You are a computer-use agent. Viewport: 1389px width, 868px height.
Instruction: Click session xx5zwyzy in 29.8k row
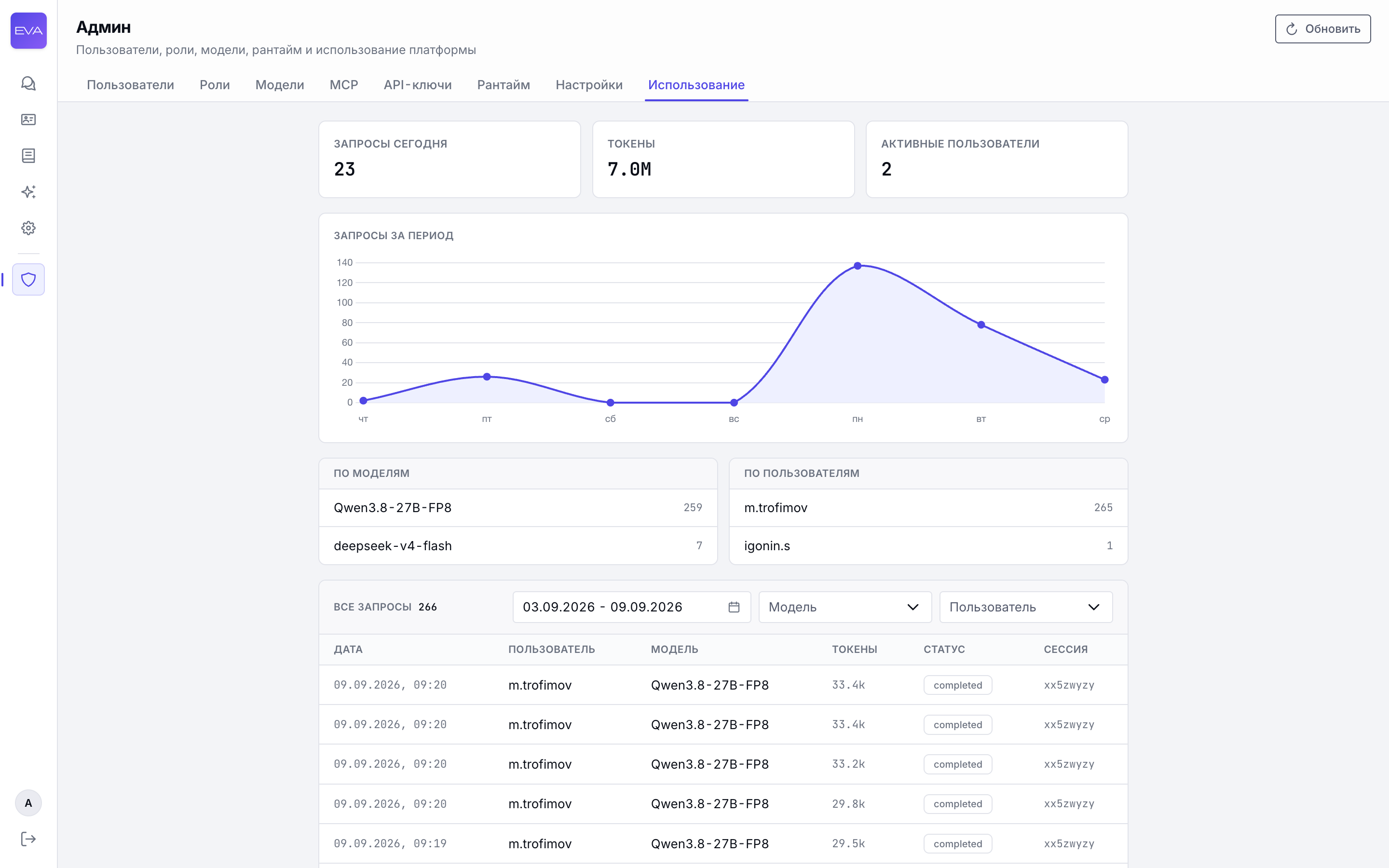[1069, 804]
